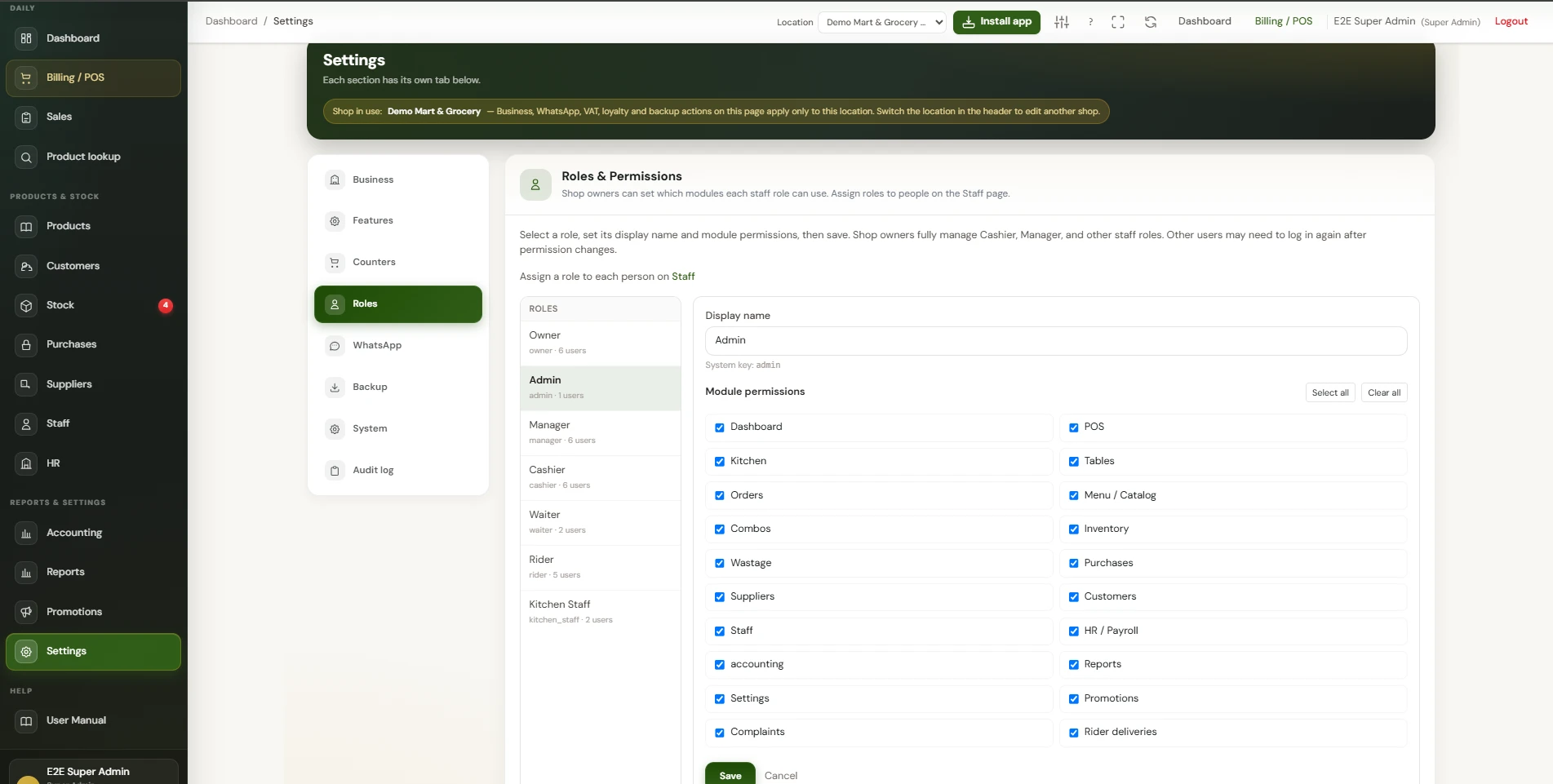The height and width of the screenshot is (784, 1553).
Task: Toggle the Kitchen permission checkbox
Action: pyautogui.click(x=720, y=462)
